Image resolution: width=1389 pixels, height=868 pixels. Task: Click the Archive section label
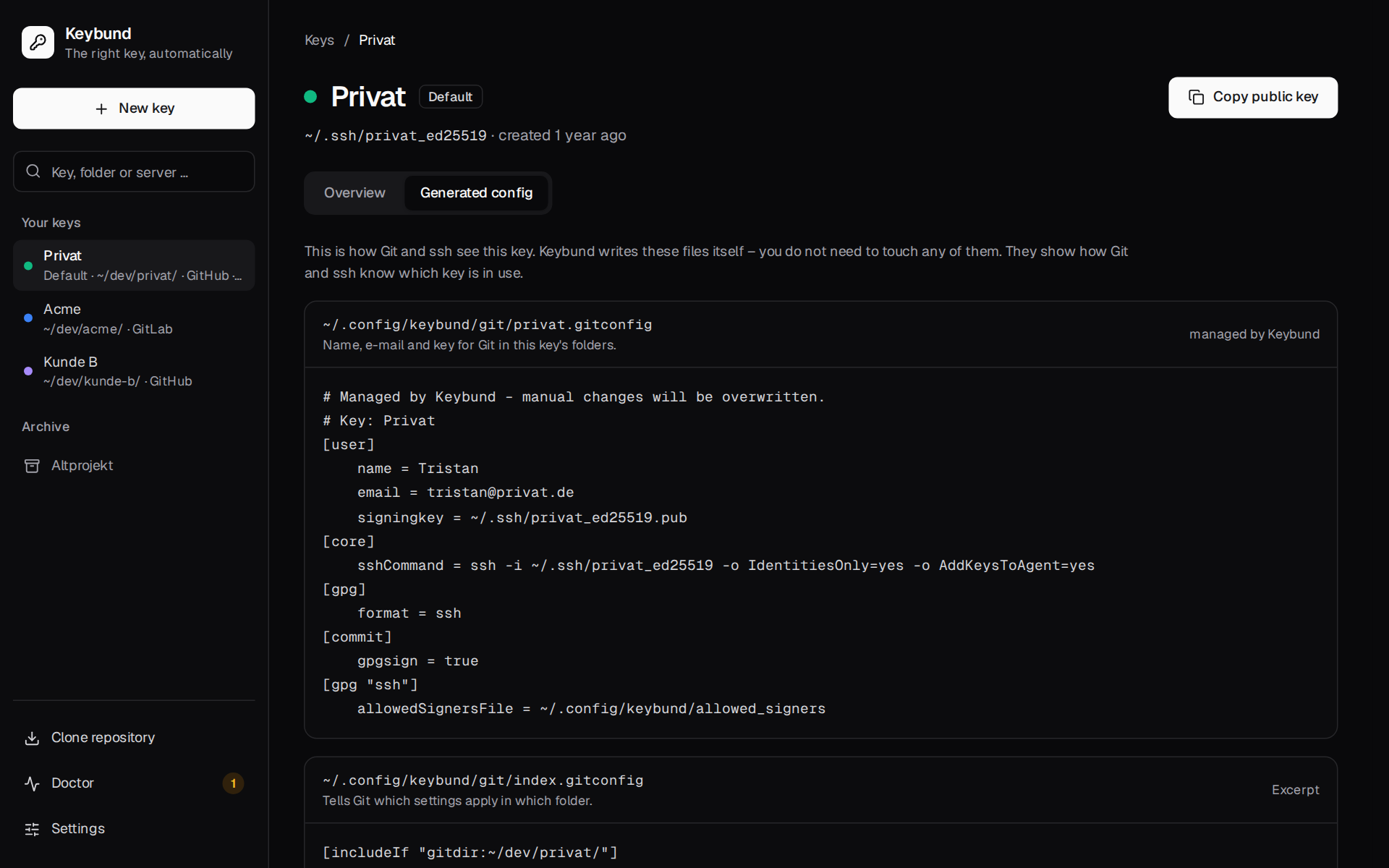46,427
